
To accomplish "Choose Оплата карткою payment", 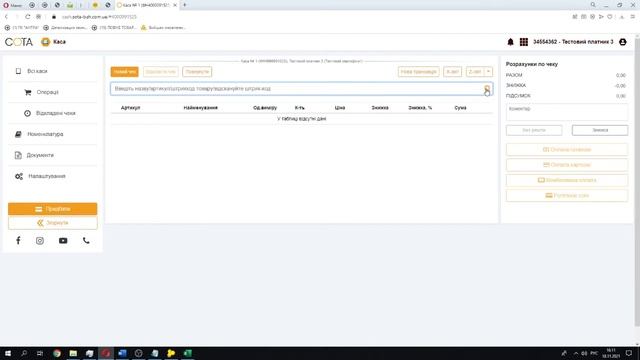I will pos(567,165).
